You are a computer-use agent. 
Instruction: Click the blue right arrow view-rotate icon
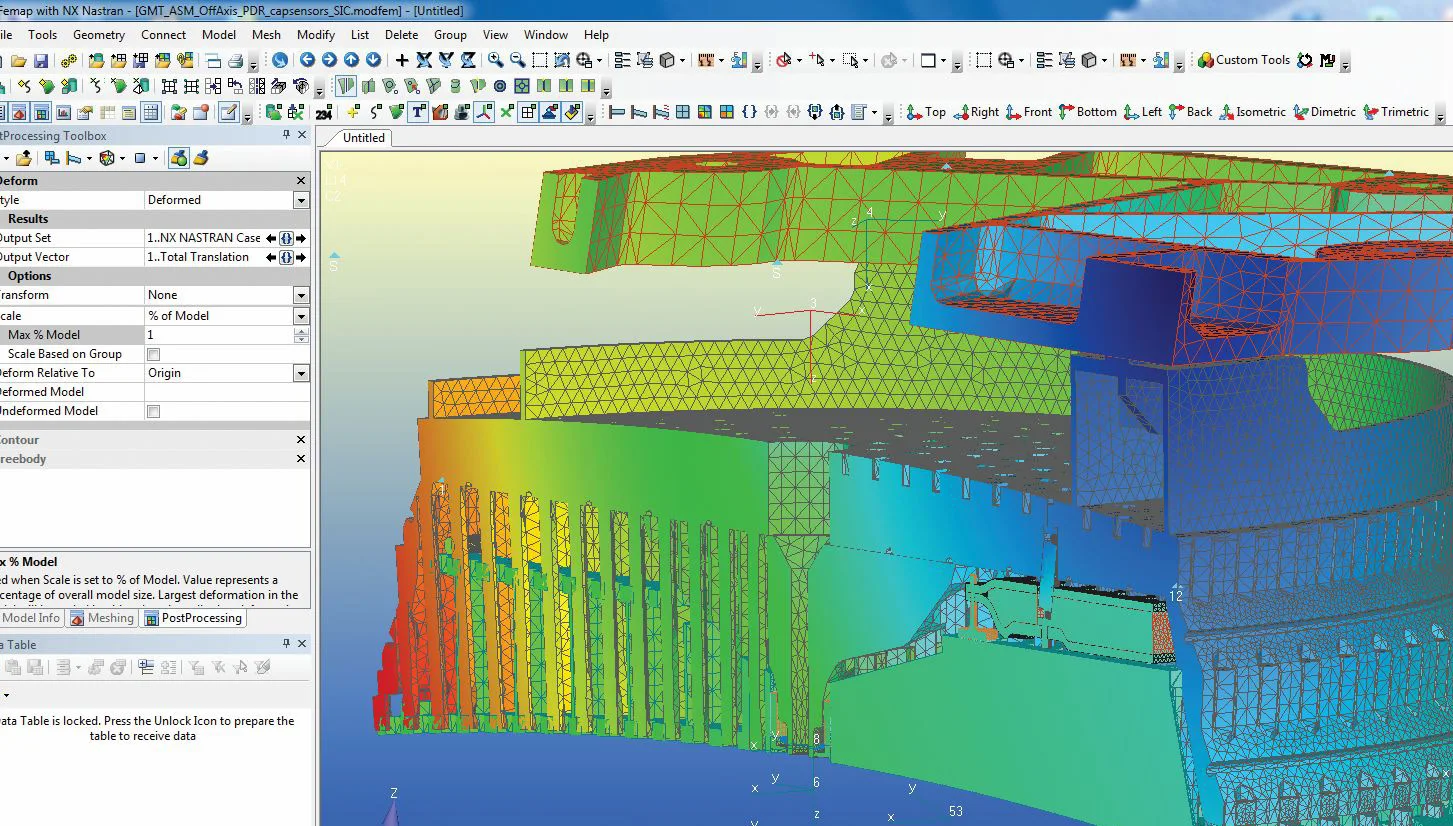329,60
